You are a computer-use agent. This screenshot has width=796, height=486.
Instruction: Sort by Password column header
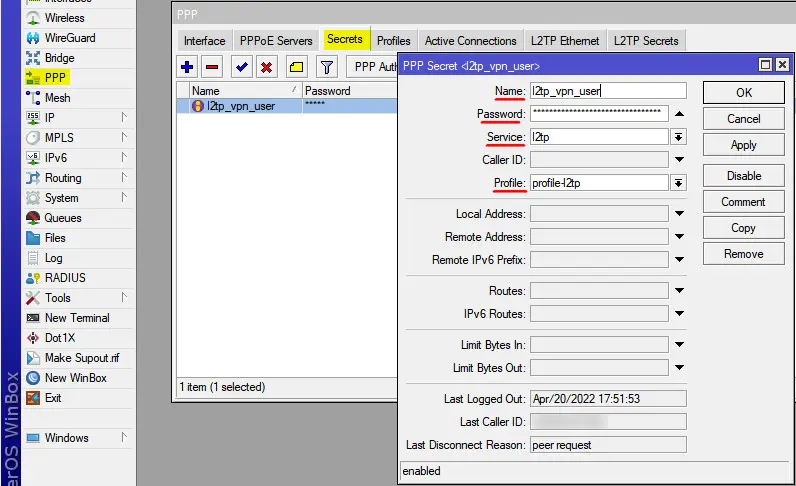(350, 91)
